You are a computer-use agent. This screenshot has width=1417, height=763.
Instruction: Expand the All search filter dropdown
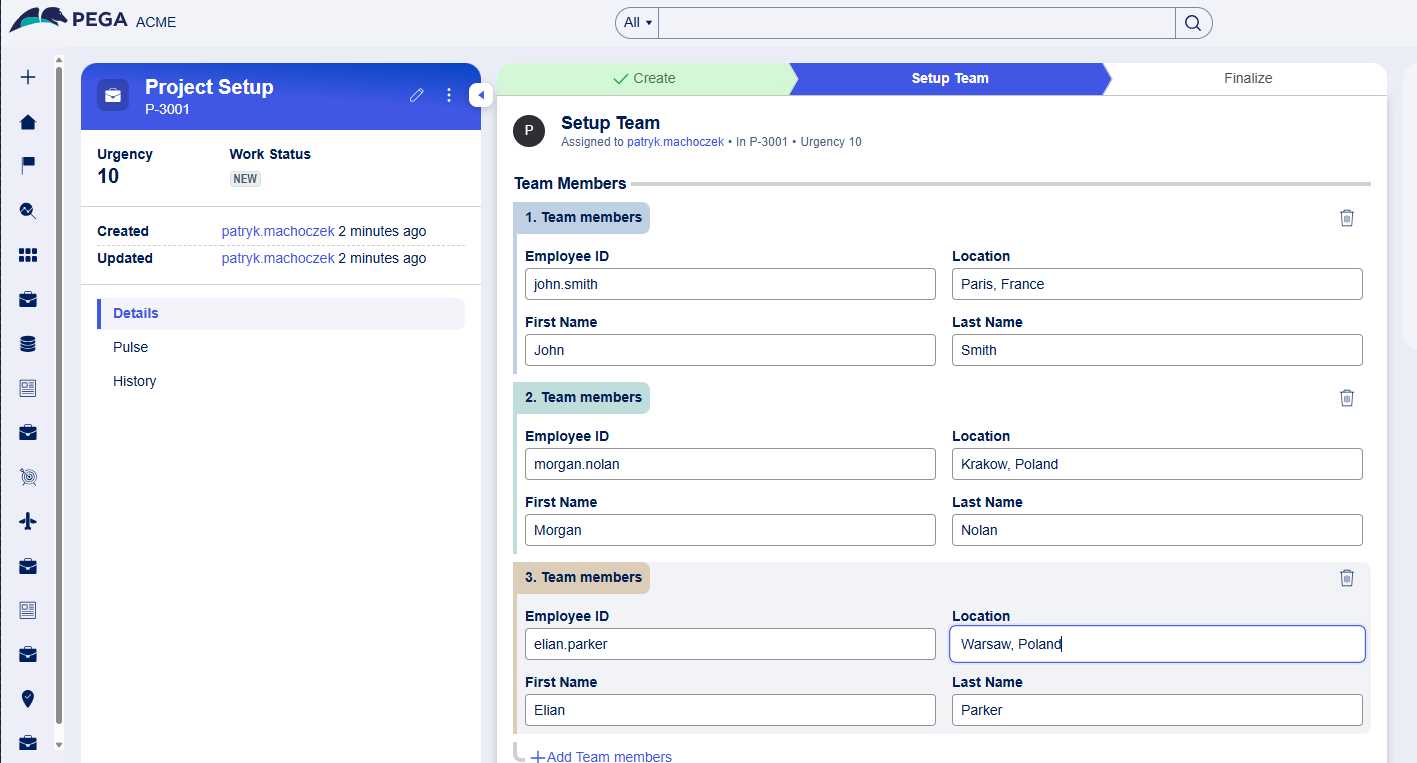[x=637, y=23]
